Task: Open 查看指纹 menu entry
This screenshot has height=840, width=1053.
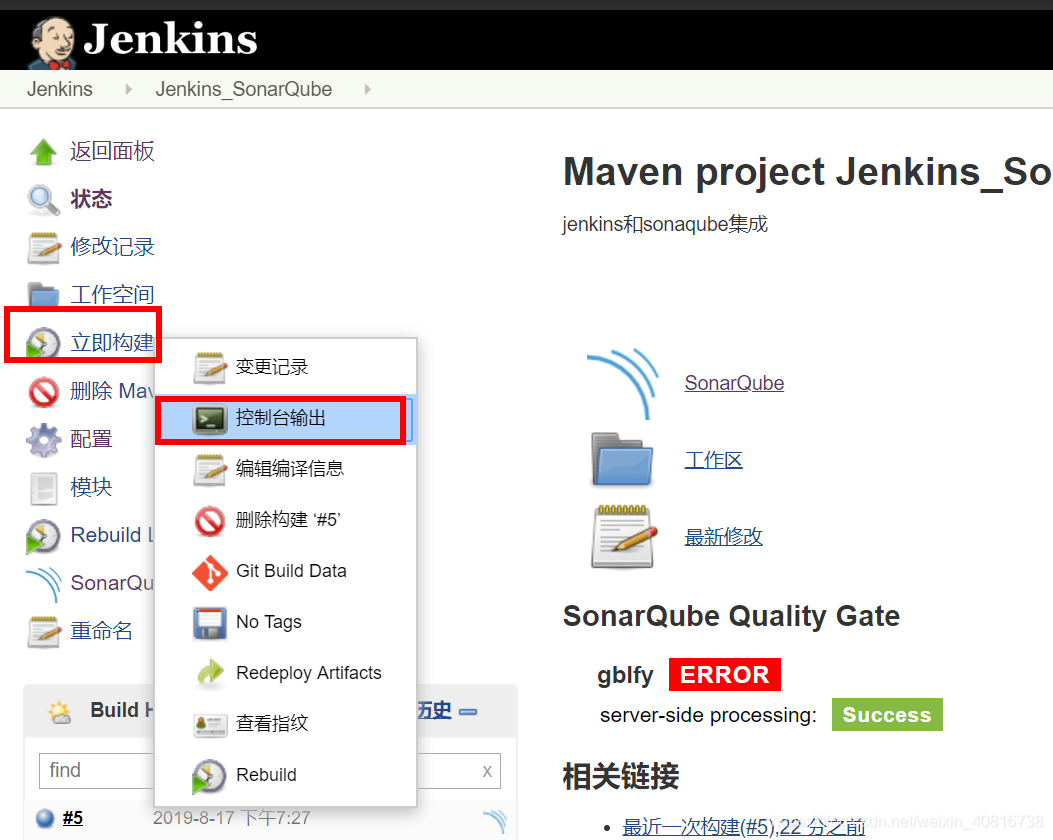Action: [272, 723]
